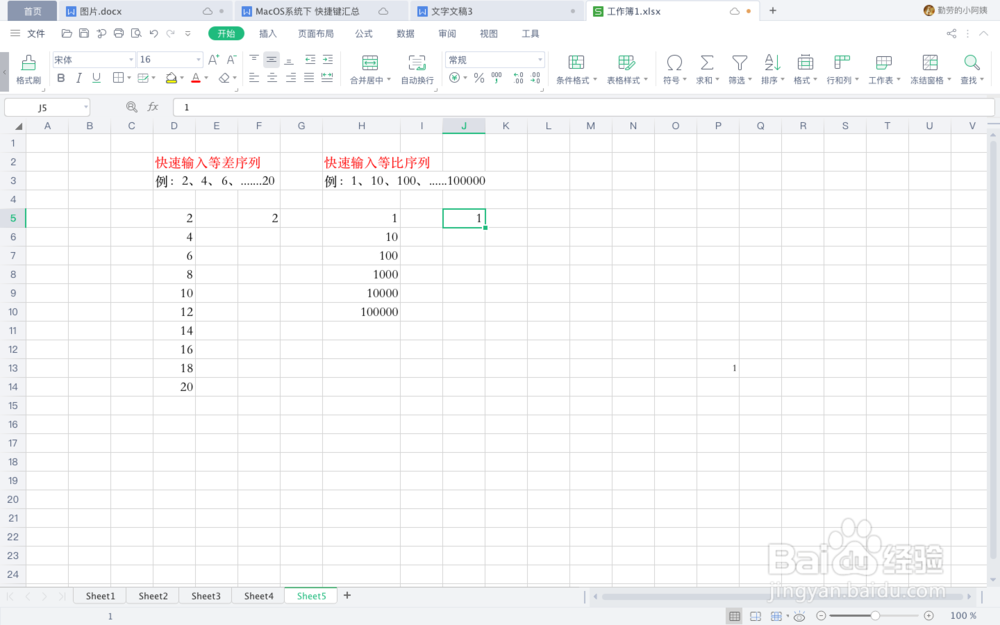
Task: Apply thousands separator format
Action: [497, 78]
